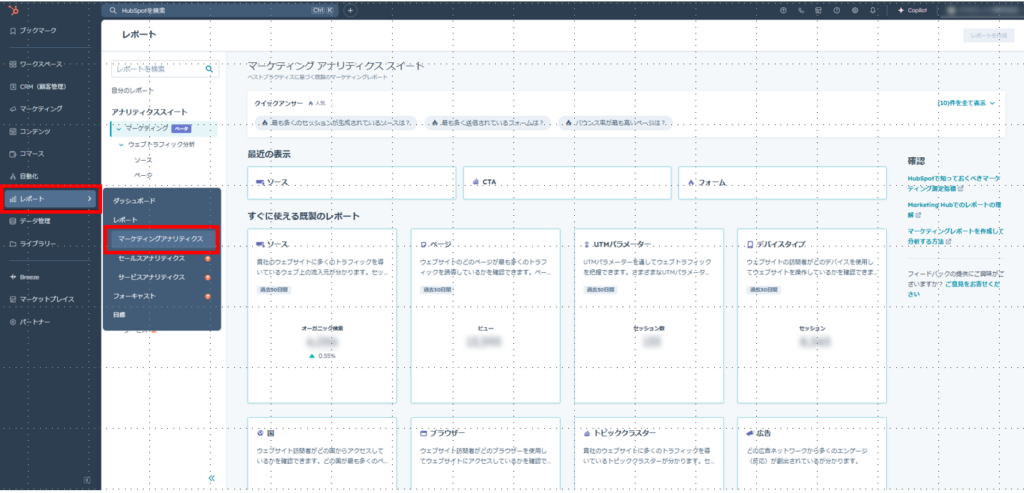
Task: Open マーケティングレポートを作成して分析する方法 link
Action: (x=955, y=236)
